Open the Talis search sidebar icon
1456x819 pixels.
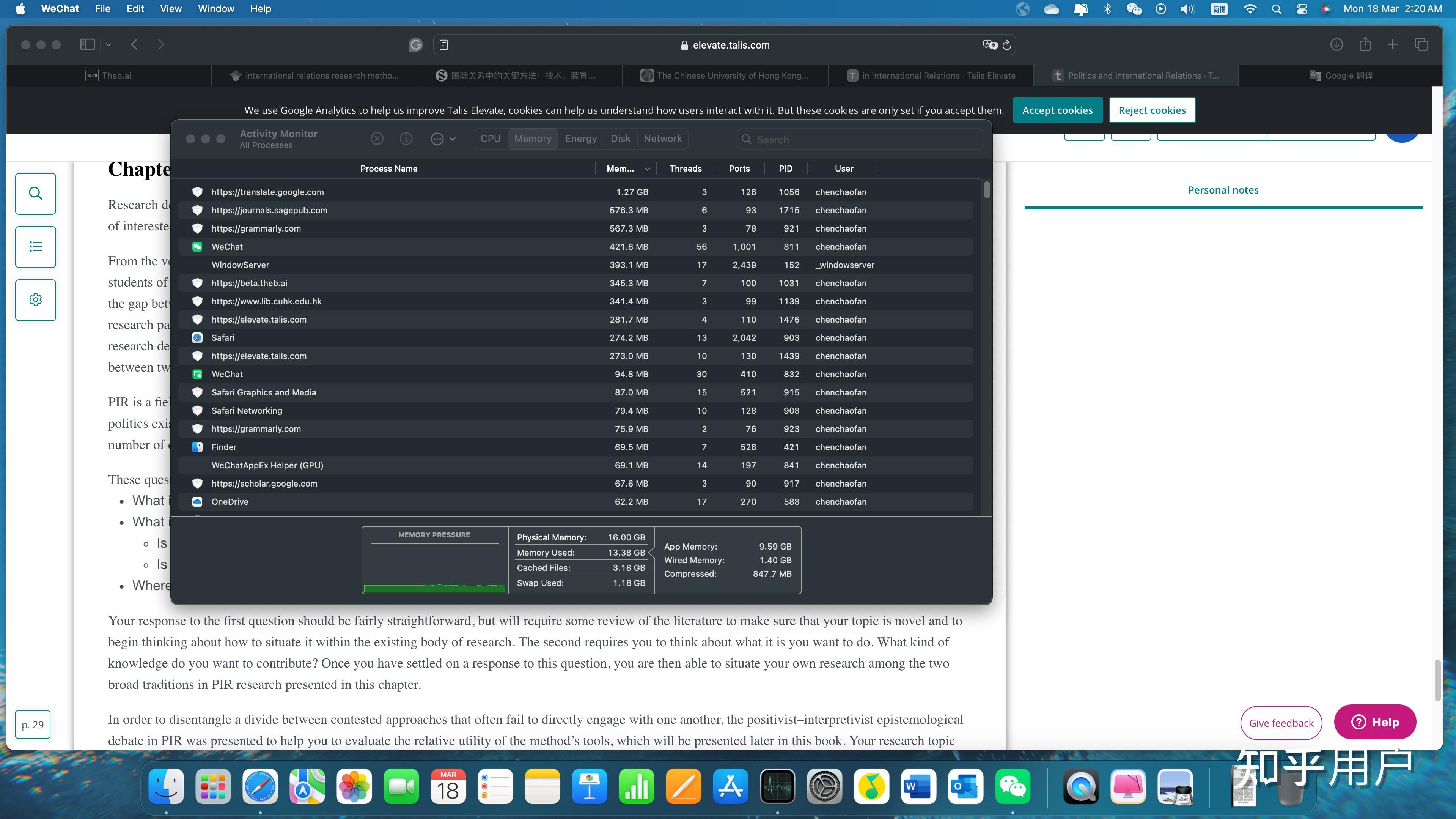click(x=36, y=194)
